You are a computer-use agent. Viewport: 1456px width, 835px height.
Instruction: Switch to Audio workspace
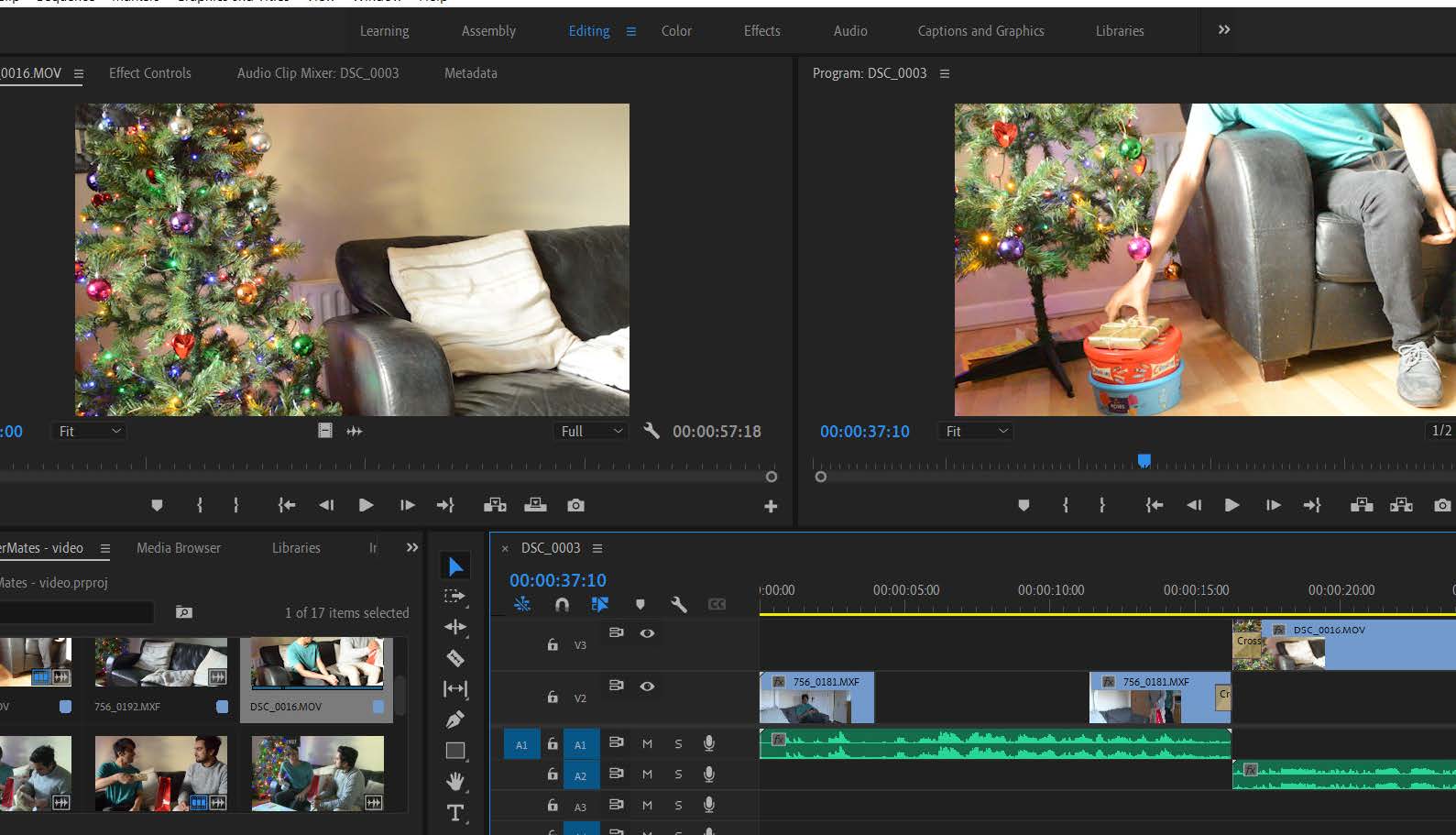850,31
